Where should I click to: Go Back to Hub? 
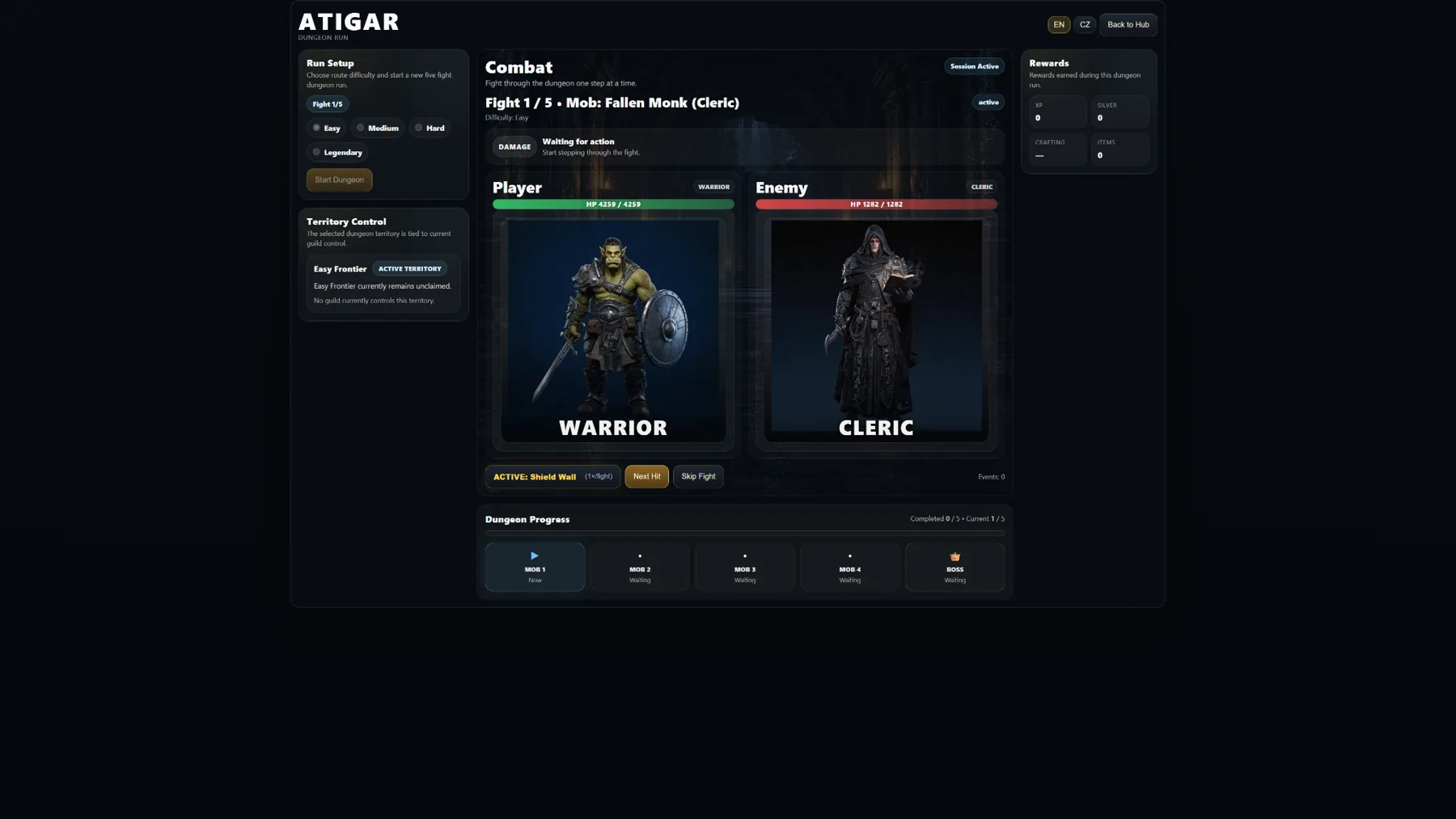pyautogui.click(x=1128, y=25)
